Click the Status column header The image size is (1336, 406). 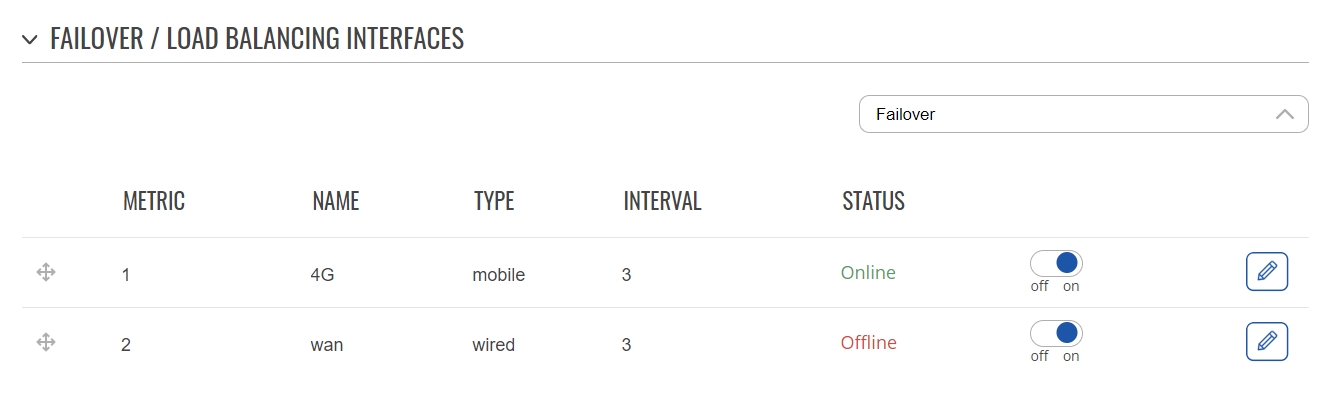tap(873, 201)
